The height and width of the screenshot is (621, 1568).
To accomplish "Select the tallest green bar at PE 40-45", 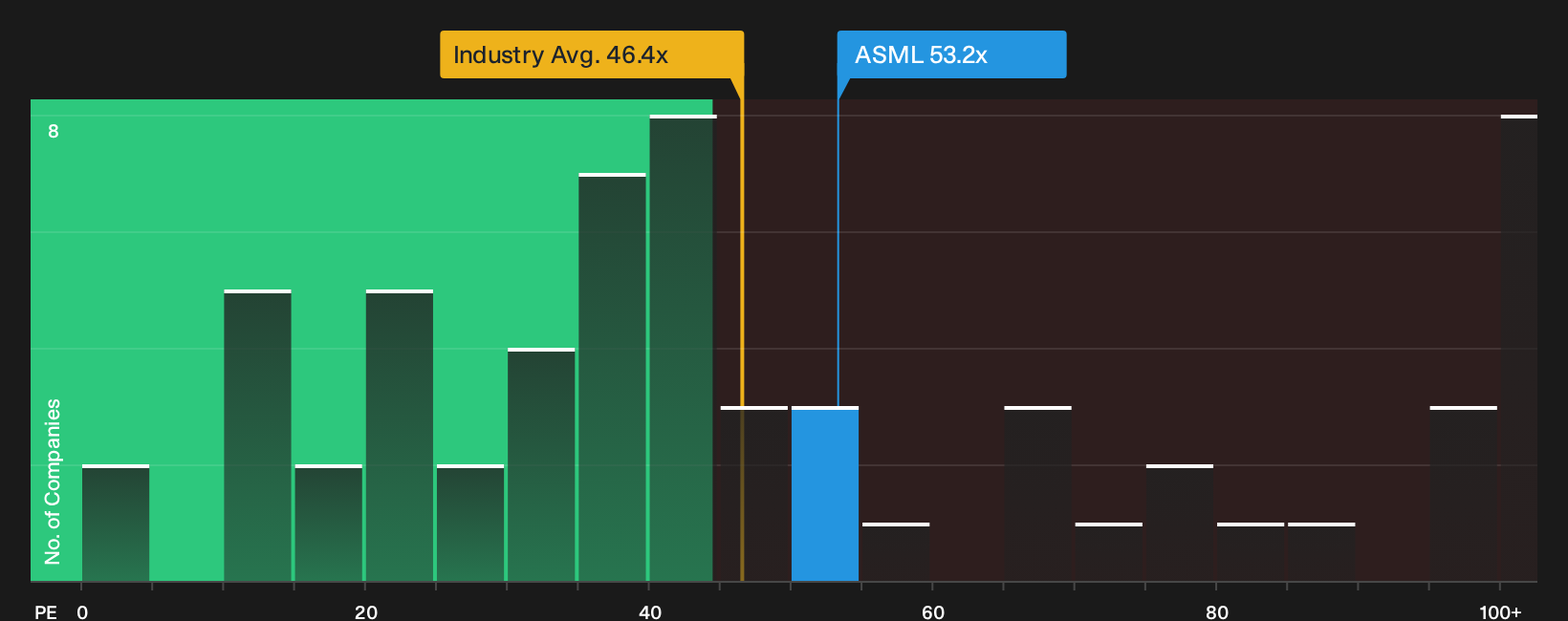I will coord(683,349).
